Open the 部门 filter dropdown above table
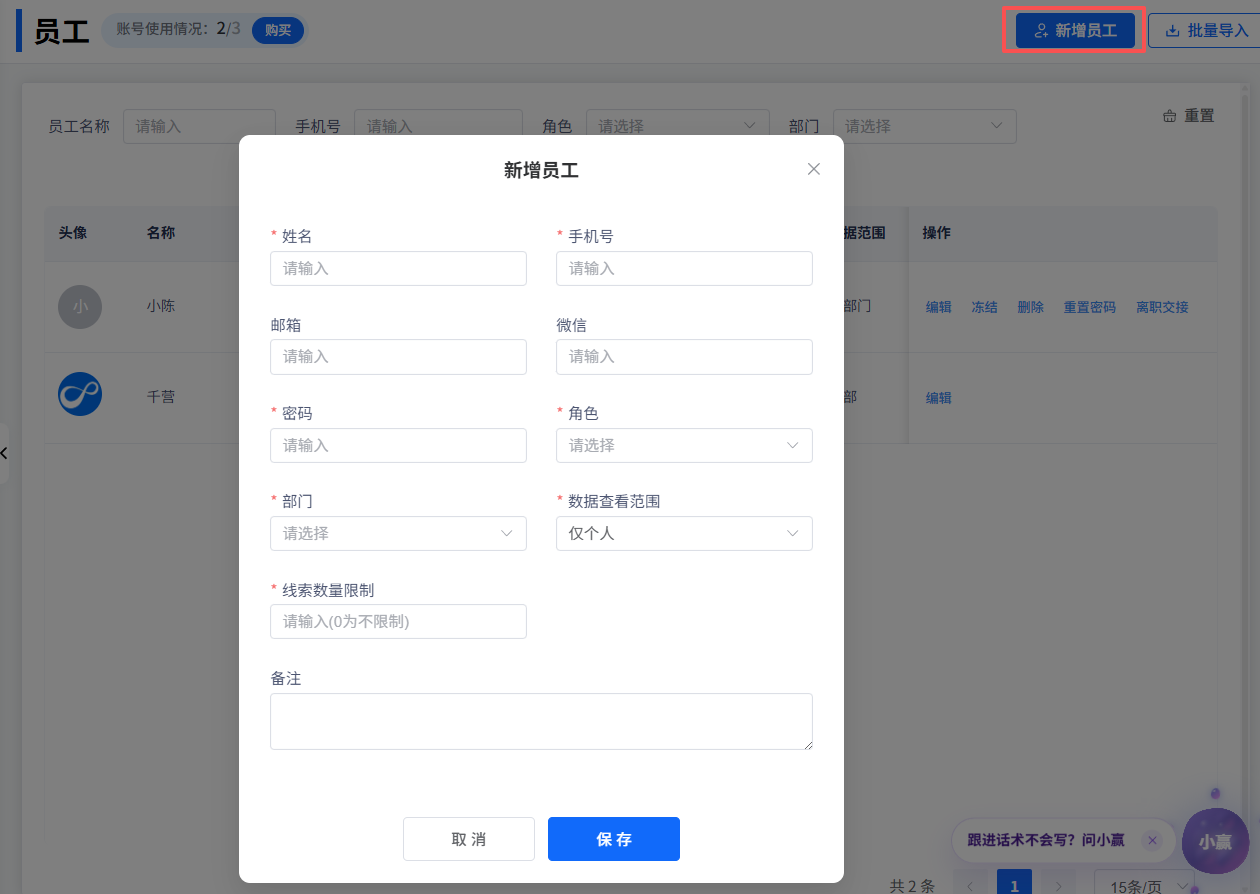This screenshot has width=1260, height=894. 924,126
